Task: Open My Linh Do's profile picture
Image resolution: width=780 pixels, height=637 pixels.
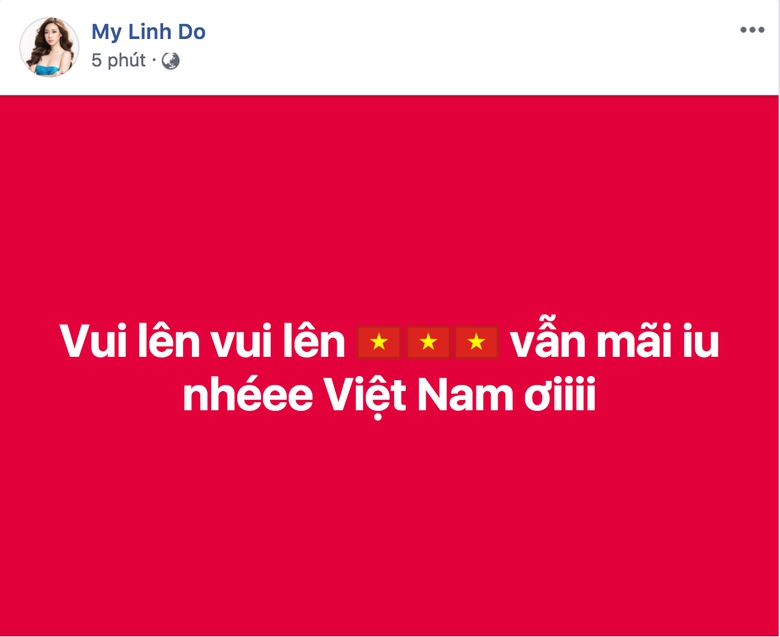Action: [x=49, y=47]
